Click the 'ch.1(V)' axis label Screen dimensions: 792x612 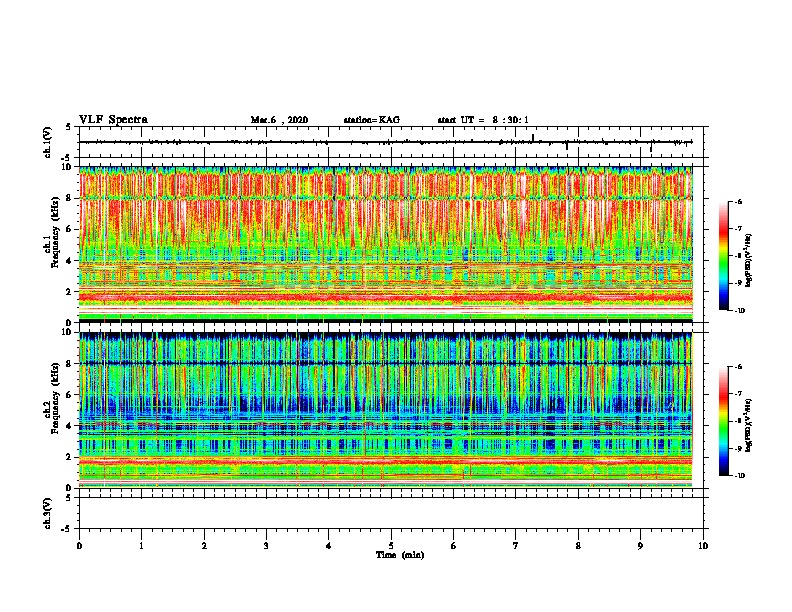pos(48,142)
